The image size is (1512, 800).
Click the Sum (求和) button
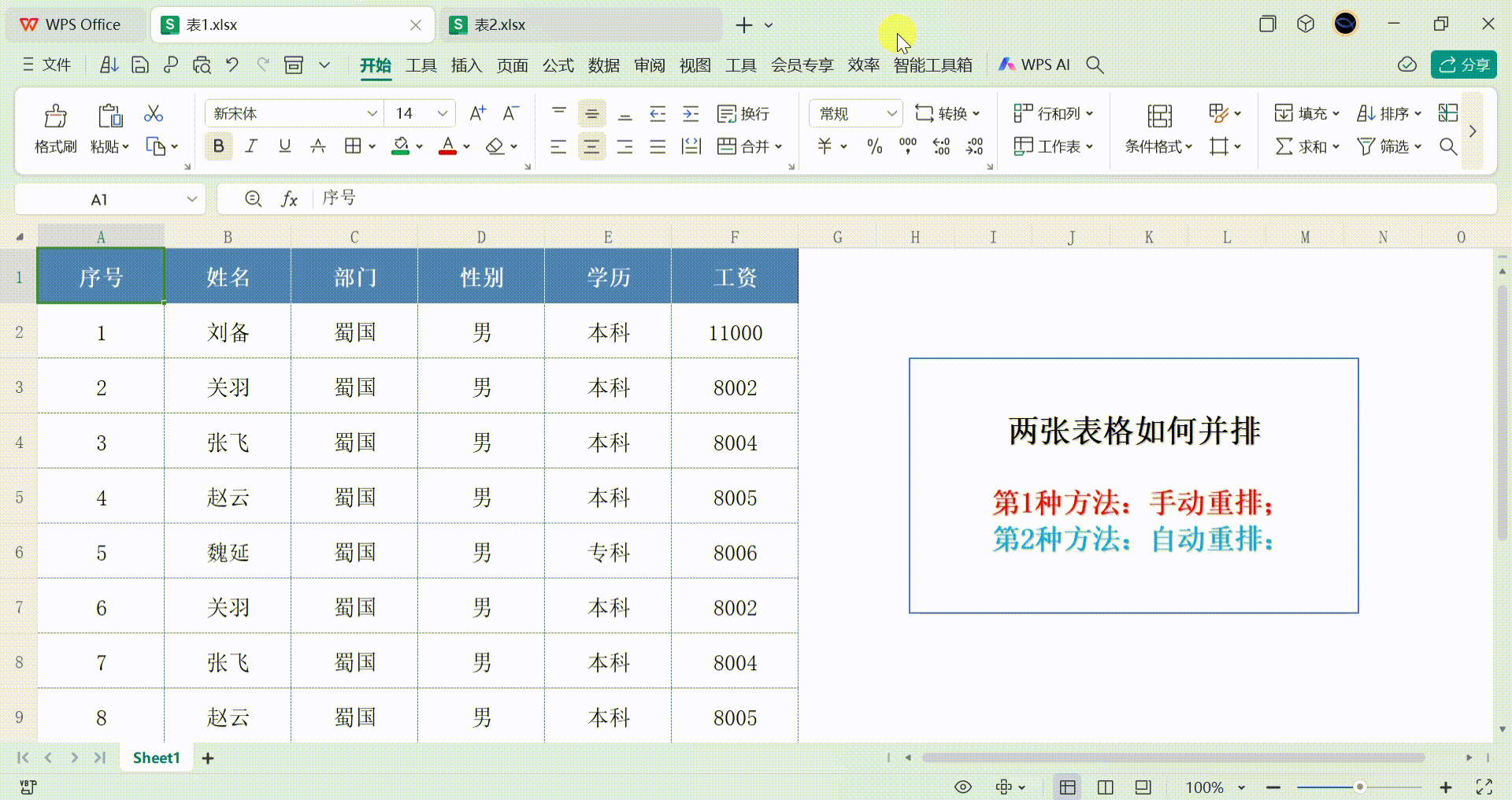[x=1306, y=146]
